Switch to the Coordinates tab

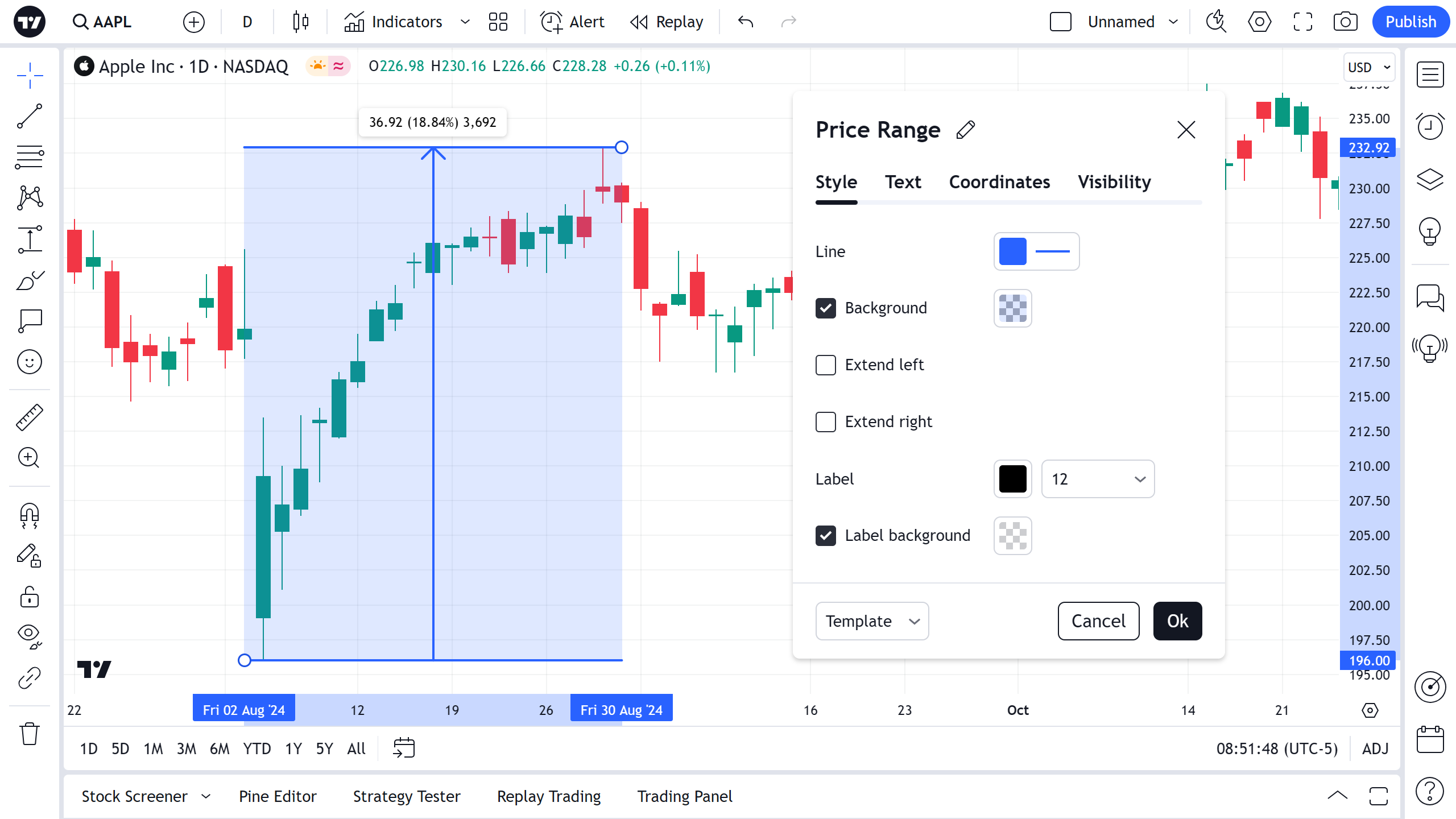click(x=999, y=182)
